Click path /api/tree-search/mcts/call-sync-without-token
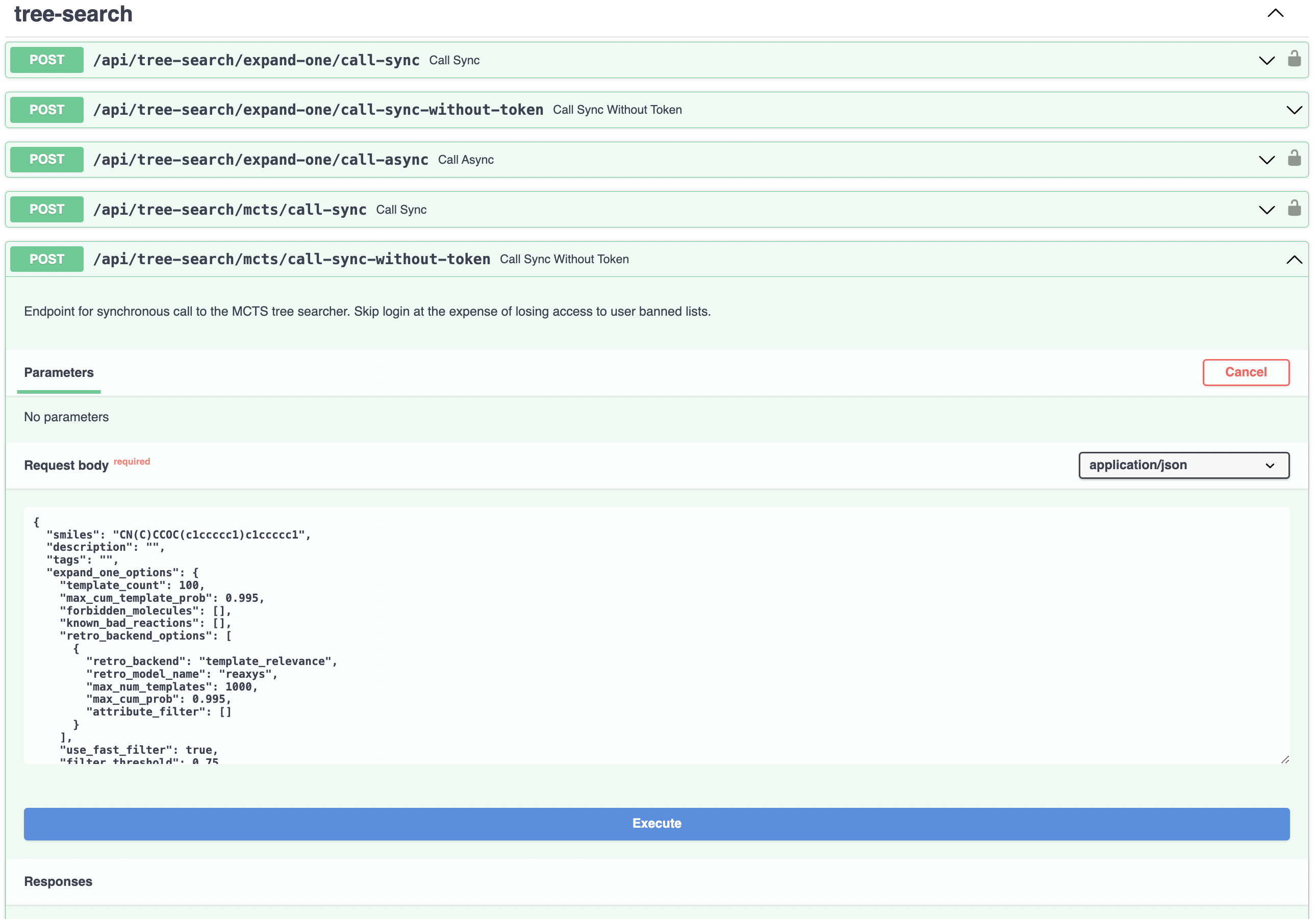Screen dimensions: 1316x919 coord(292,260)
